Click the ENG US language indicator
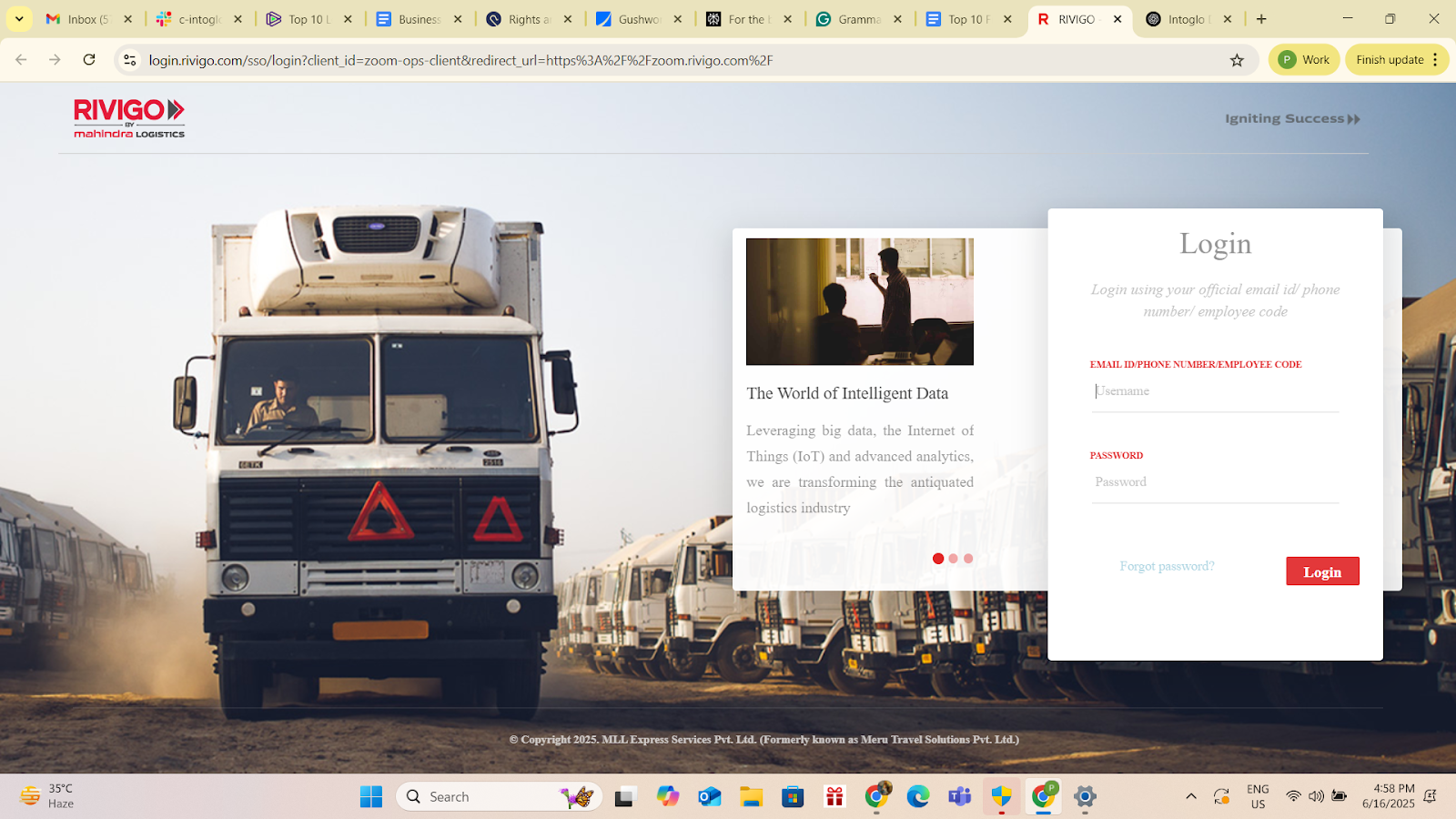 click(x=1258, y=796)
